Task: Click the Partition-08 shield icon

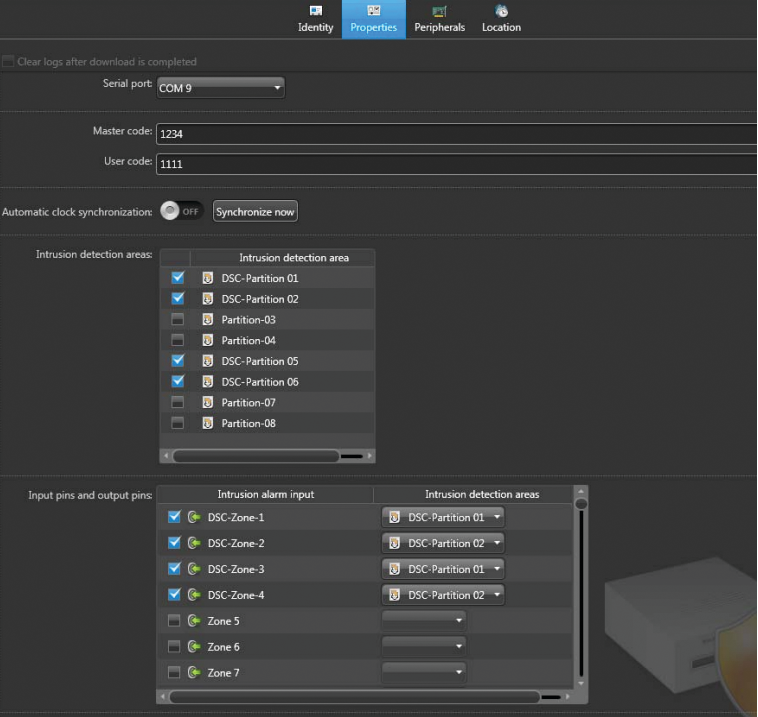Action: point(208,424)
